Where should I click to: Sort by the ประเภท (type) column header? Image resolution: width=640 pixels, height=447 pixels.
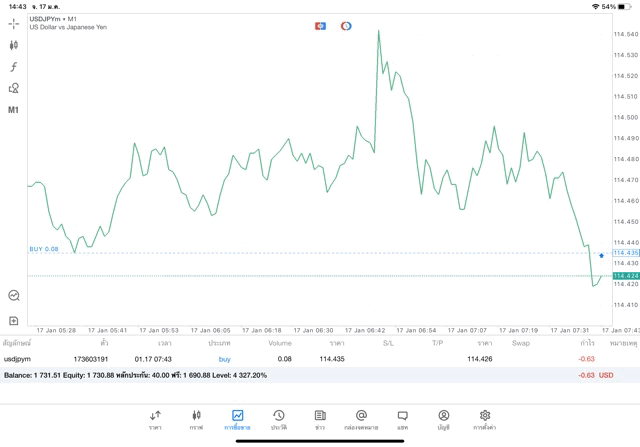click(x=219, y=343)
